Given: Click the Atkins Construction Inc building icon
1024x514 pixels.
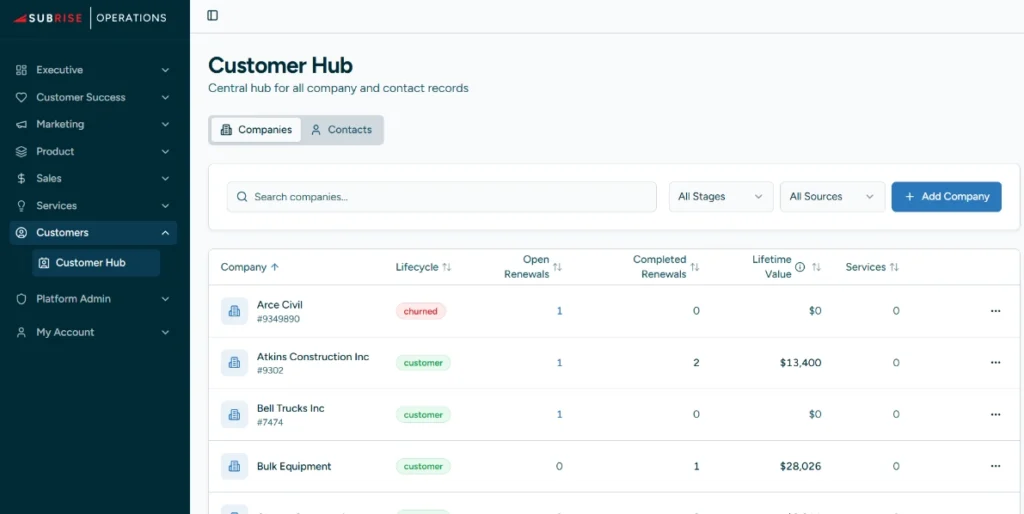Looking at the screenshot, I should pos(234,362).
